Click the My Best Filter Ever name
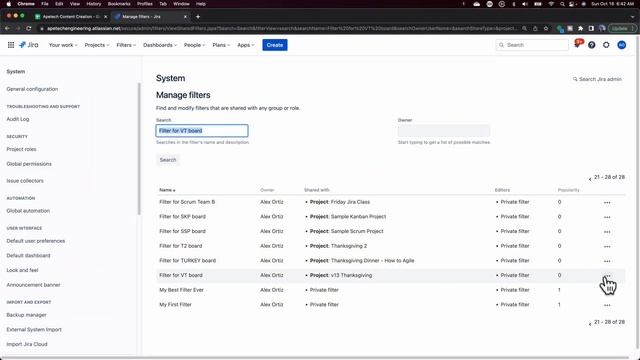The image size is (640, 360). pos(181,290)
